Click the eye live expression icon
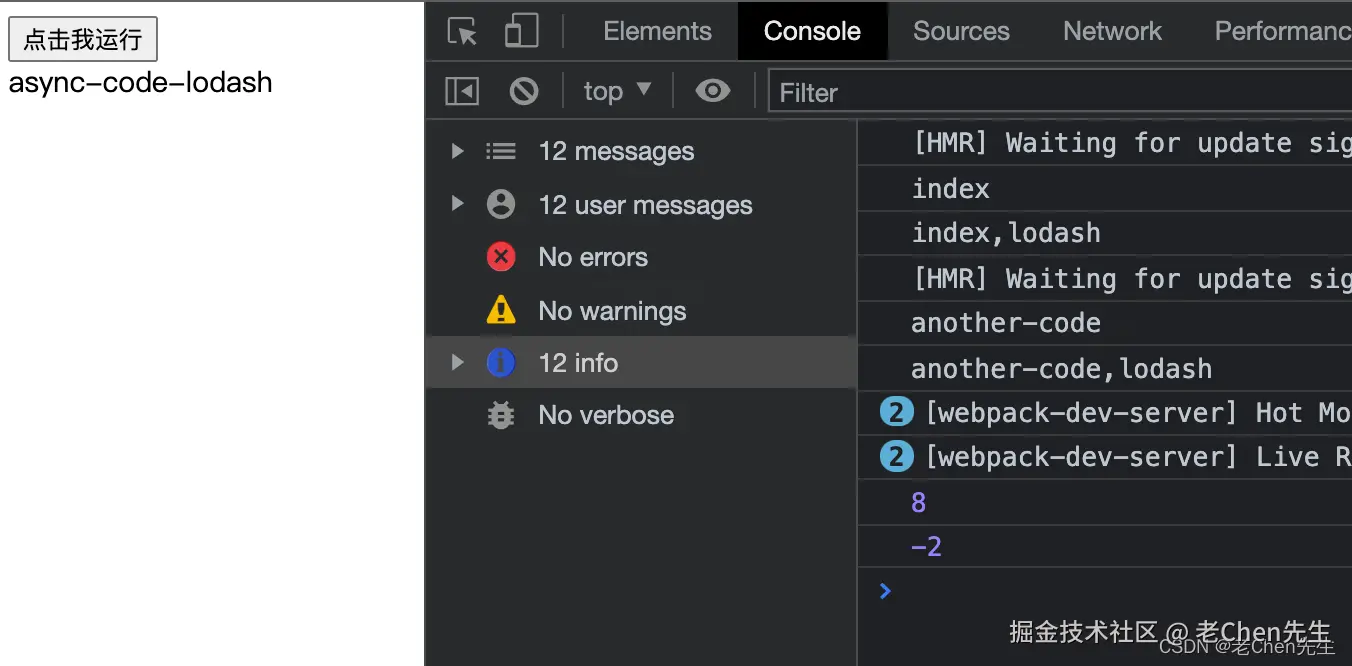This screenshot has height=666, width=1352. 712,92
